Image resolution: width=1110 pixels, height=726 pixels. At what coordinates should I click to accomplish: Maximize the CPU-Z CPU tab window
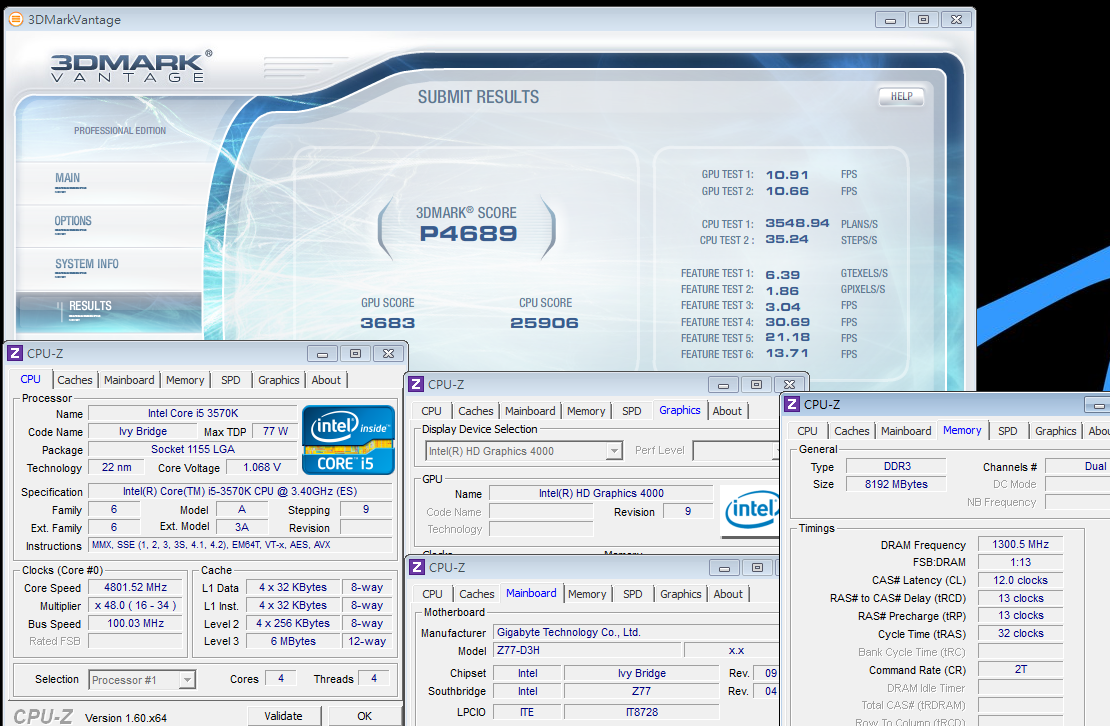[x=355, y=354]
